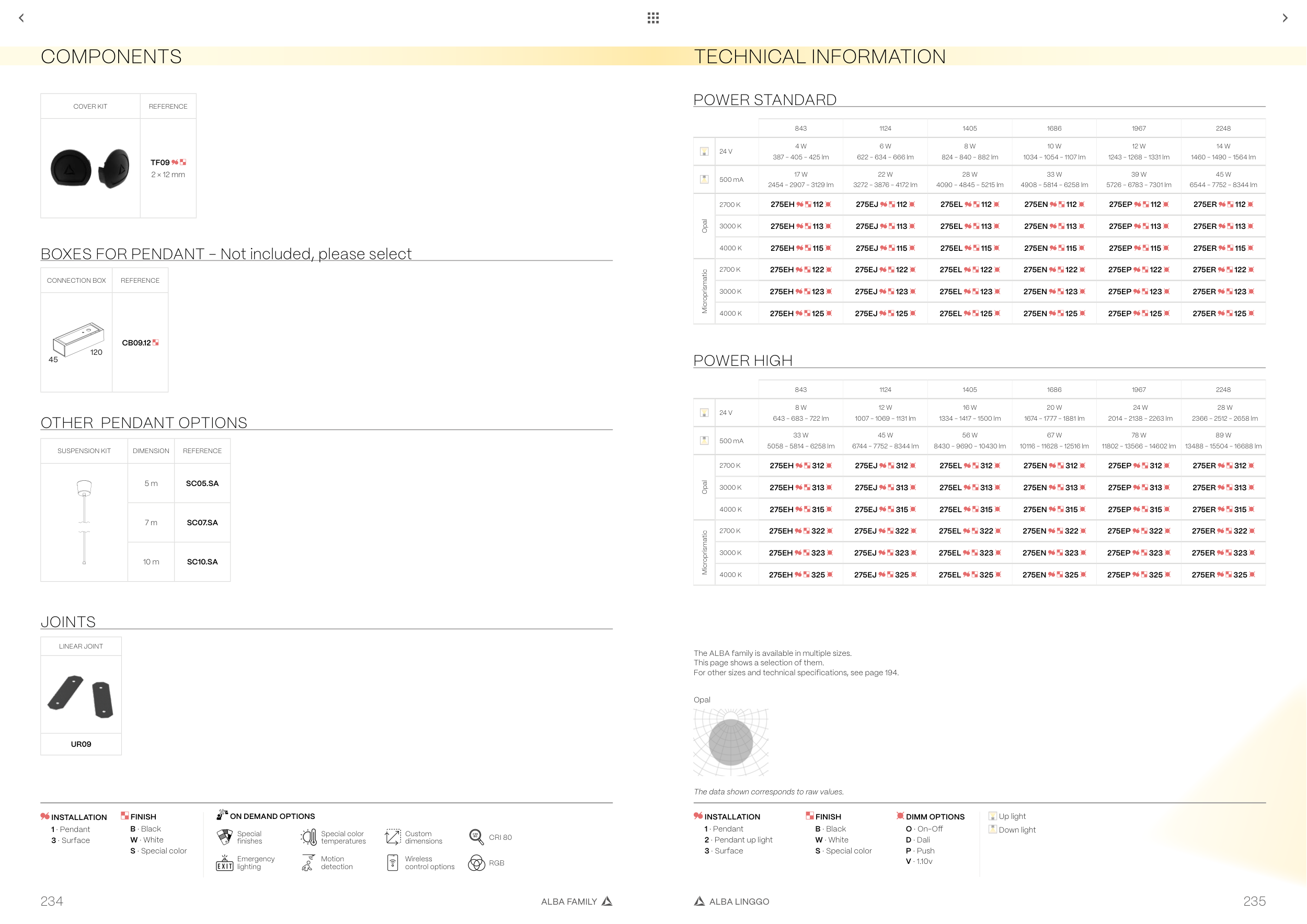Screen dimensions: 1307x924
Task: Click the Emergency lighting EXIT icon
Action: [x=224, y=864]
